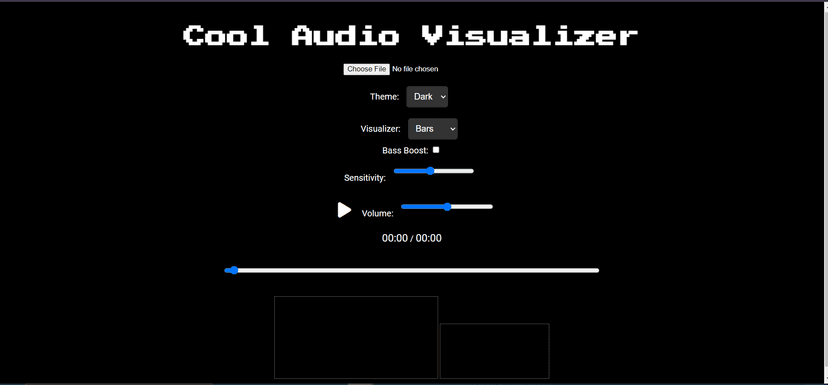Viewport: 828px width, 385px height.
Task: Open the Theme dropdown set to Dark
Action: click(427, 97)
